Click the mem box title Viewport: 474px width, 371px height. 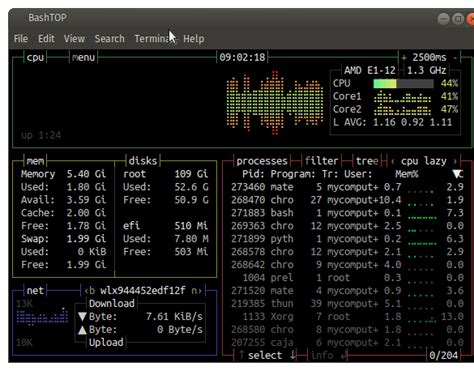point(35,161)
